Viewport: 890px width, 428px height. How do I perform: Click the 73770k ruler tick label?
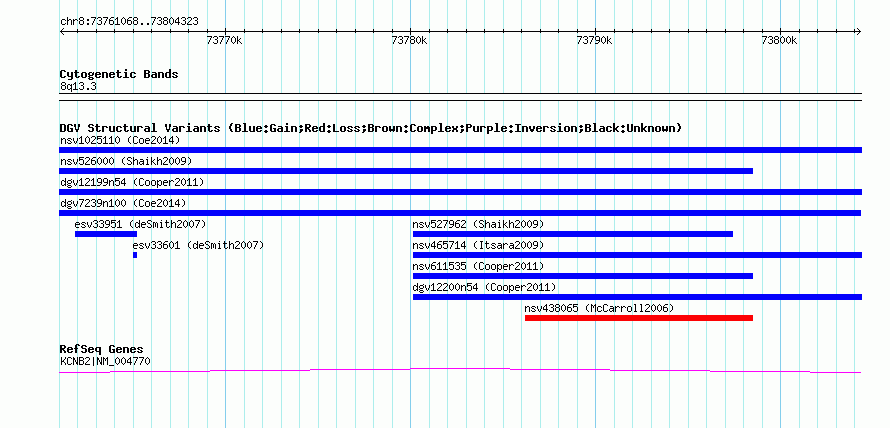tap(225, 41)
